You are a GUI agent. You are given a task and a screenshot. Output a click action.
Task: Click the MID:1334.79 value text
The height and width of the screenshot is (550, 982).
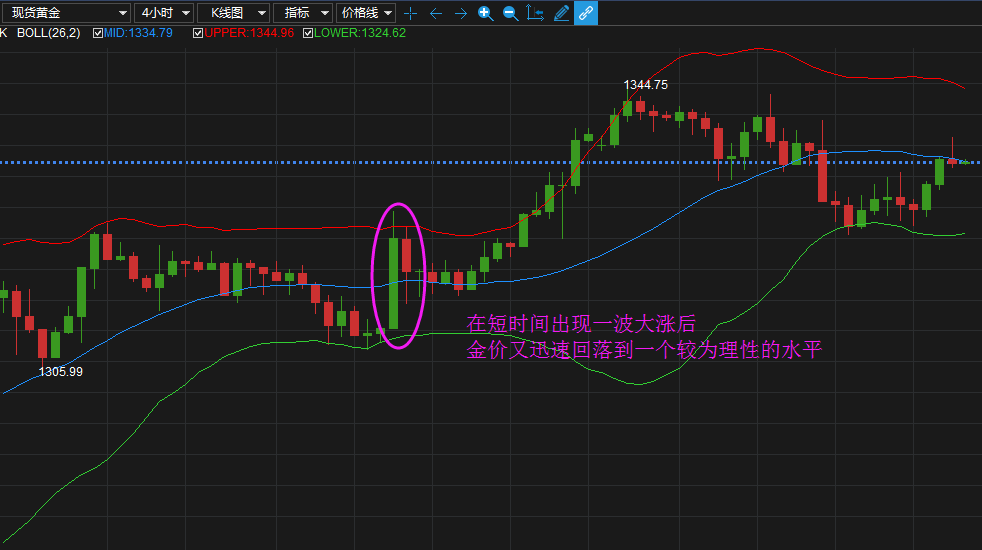click(138, 33)
